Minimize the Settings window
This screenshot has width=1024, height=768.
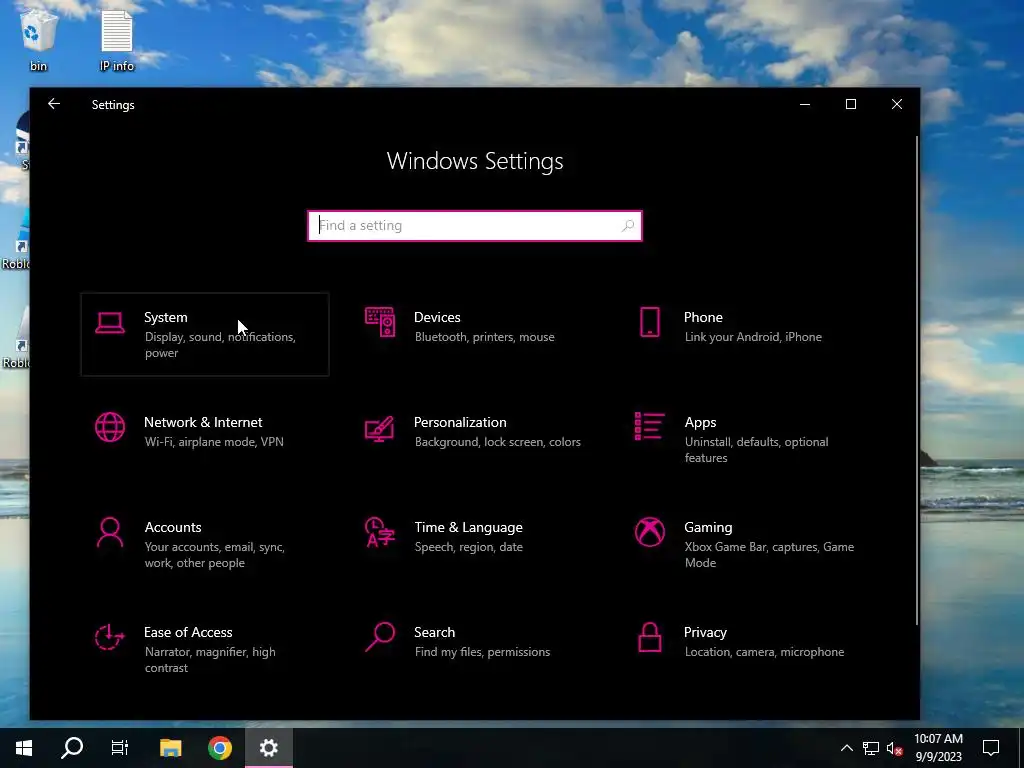[805, 104]
